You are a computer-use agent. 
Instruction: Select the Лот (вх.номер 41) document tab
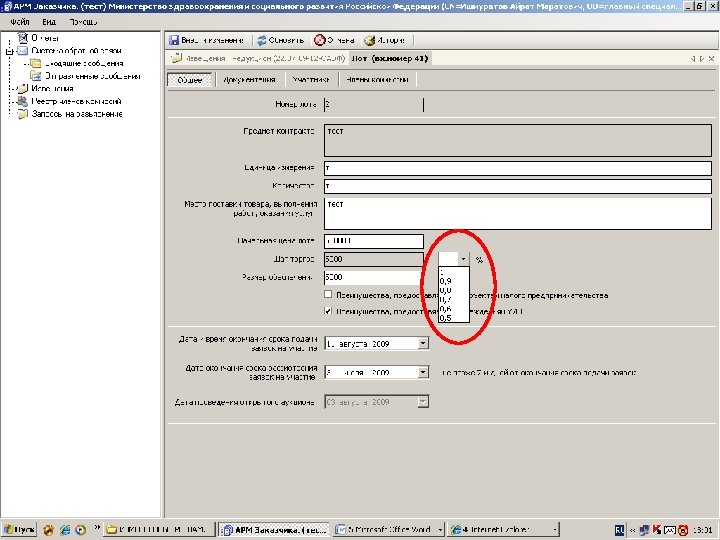[x=389, y=58]
